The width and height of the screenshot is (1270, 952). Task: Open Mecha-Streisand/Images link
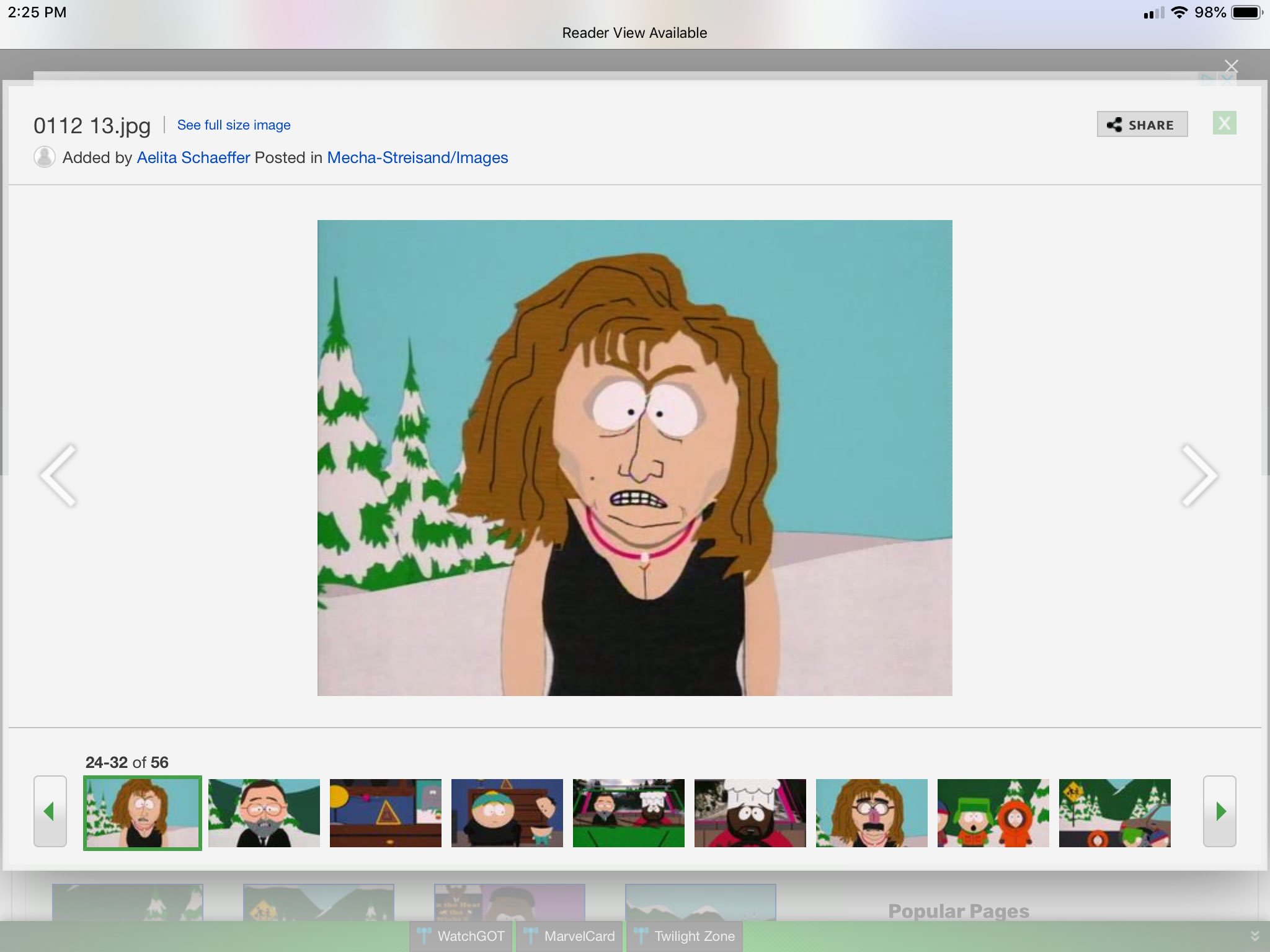[x=417, y=157]
